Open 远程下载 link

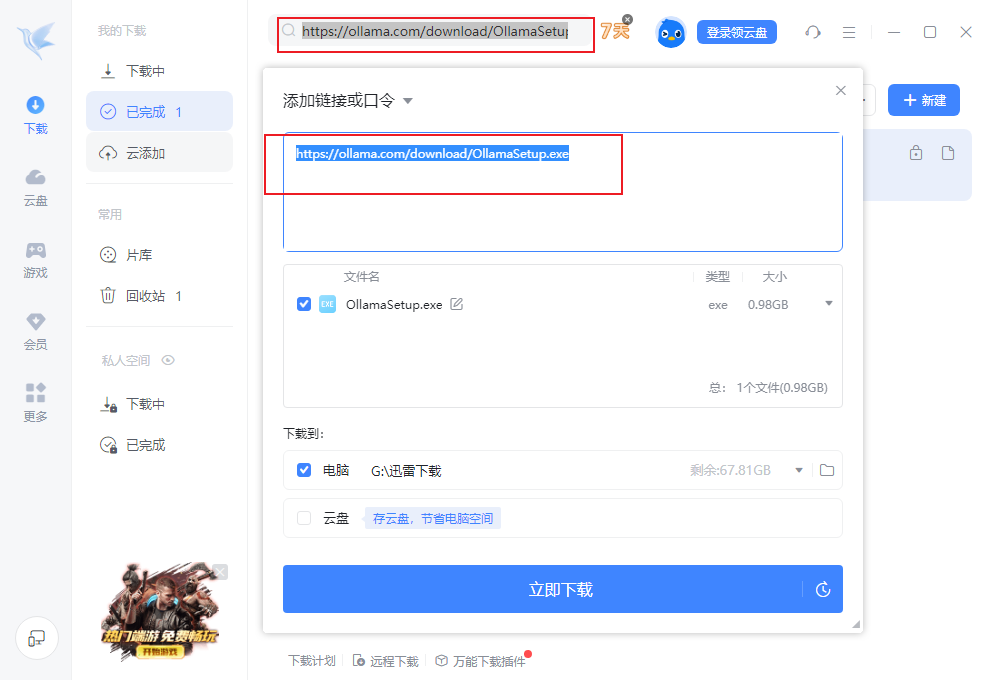(x=386, y=661)
